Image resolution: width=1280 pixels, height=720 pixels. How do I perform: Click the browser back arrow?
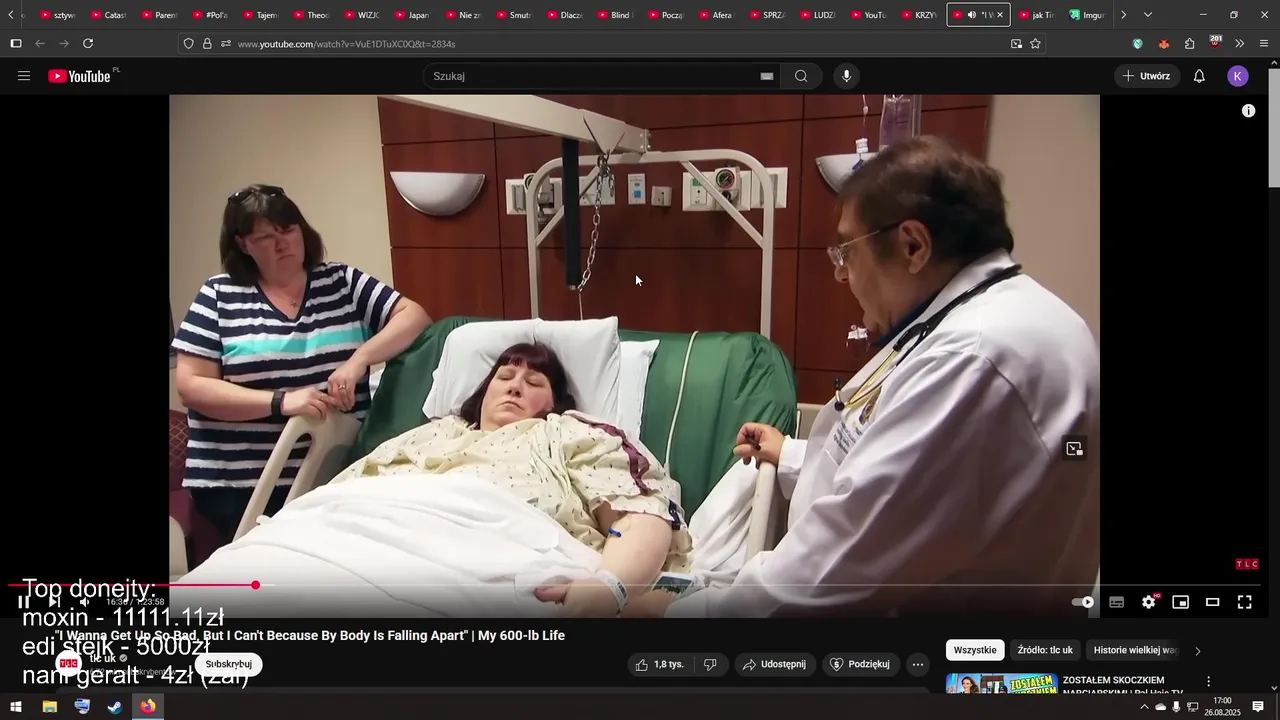(40, 44)
